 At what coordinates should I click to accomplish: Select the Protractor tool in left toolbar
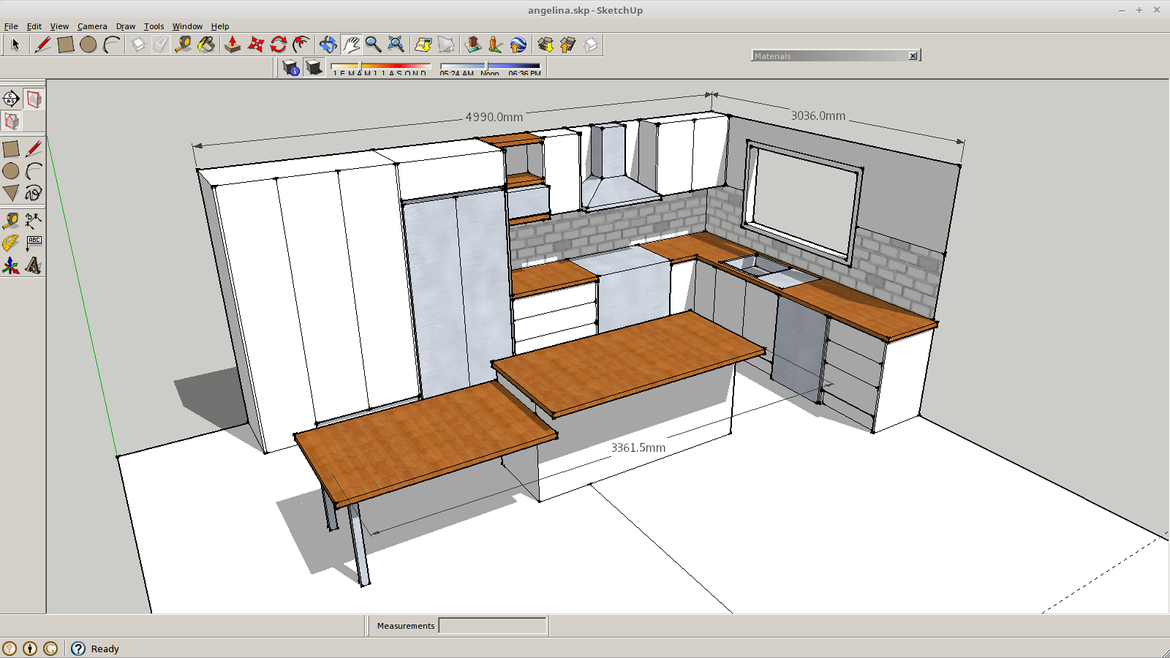tap(11, 243)
